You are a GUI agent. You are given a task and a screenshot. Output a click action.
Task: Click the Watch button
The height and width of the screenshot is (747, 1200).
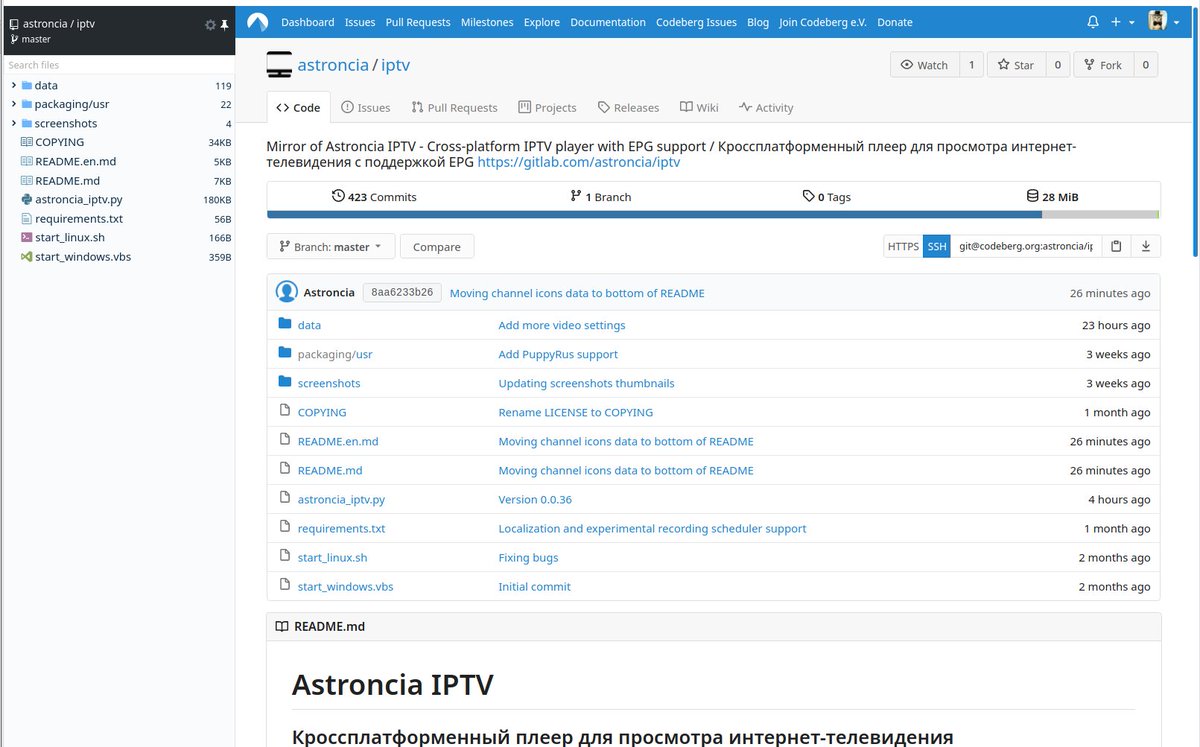tap(925, 65)
